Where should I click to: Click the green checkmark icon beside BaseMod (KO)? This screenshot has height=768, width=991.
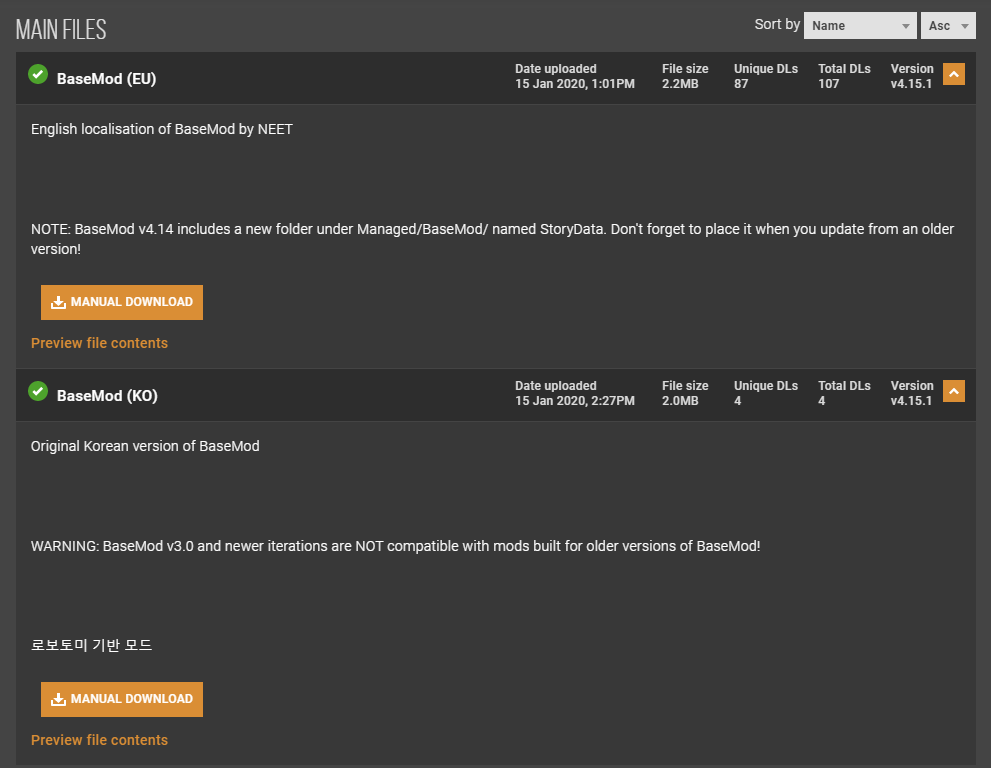[x=38, y=392]
